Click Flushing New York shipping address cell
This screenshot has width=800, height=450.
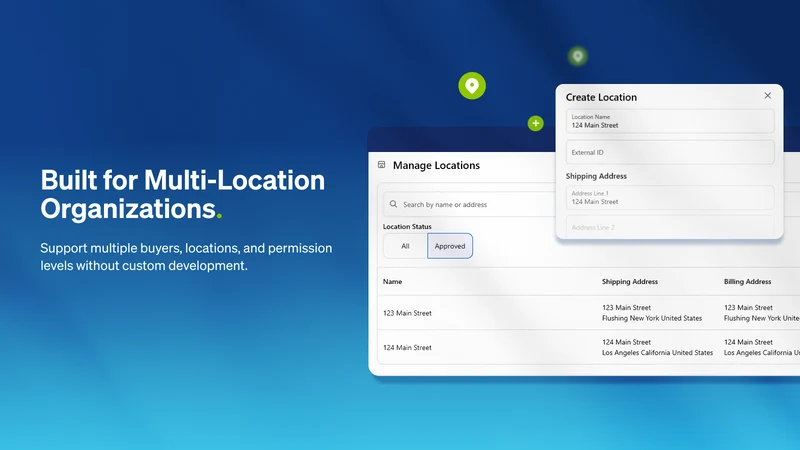[x=652, y=313]
